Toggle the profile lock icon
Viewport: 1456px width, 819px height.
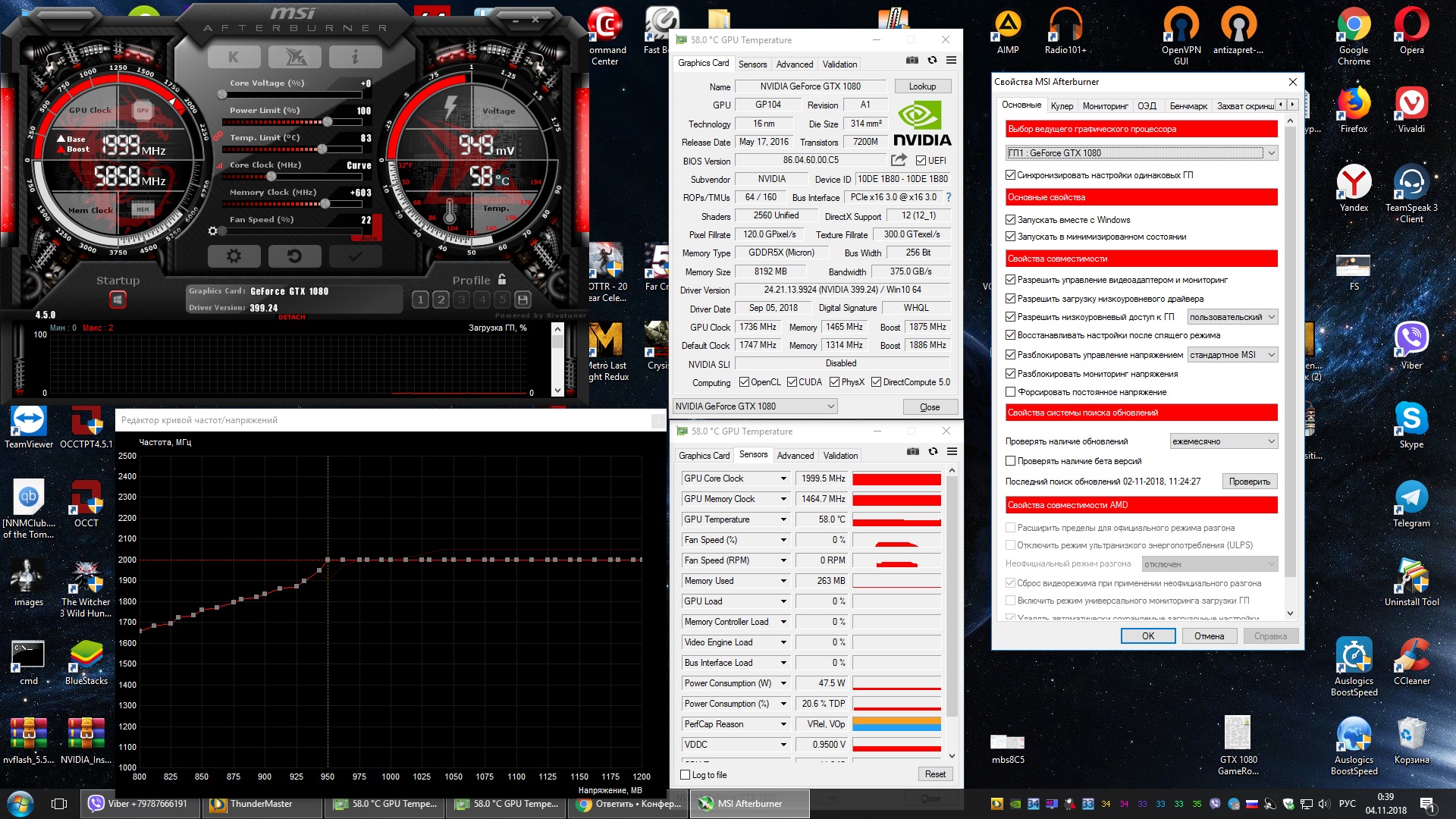point(502,280)
